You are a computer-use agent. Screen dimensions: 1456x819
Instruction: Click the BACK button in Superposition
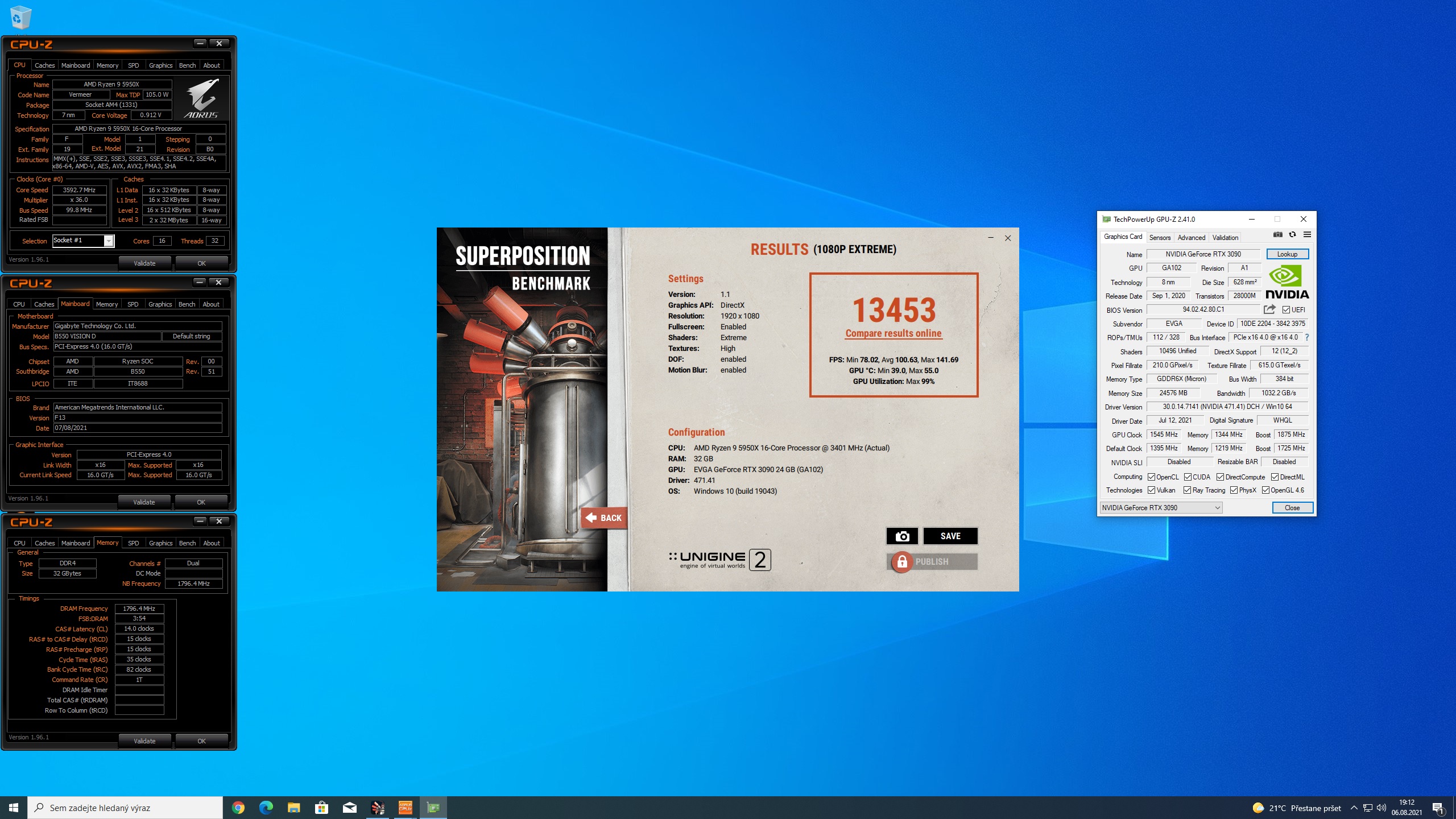point(604,518)
